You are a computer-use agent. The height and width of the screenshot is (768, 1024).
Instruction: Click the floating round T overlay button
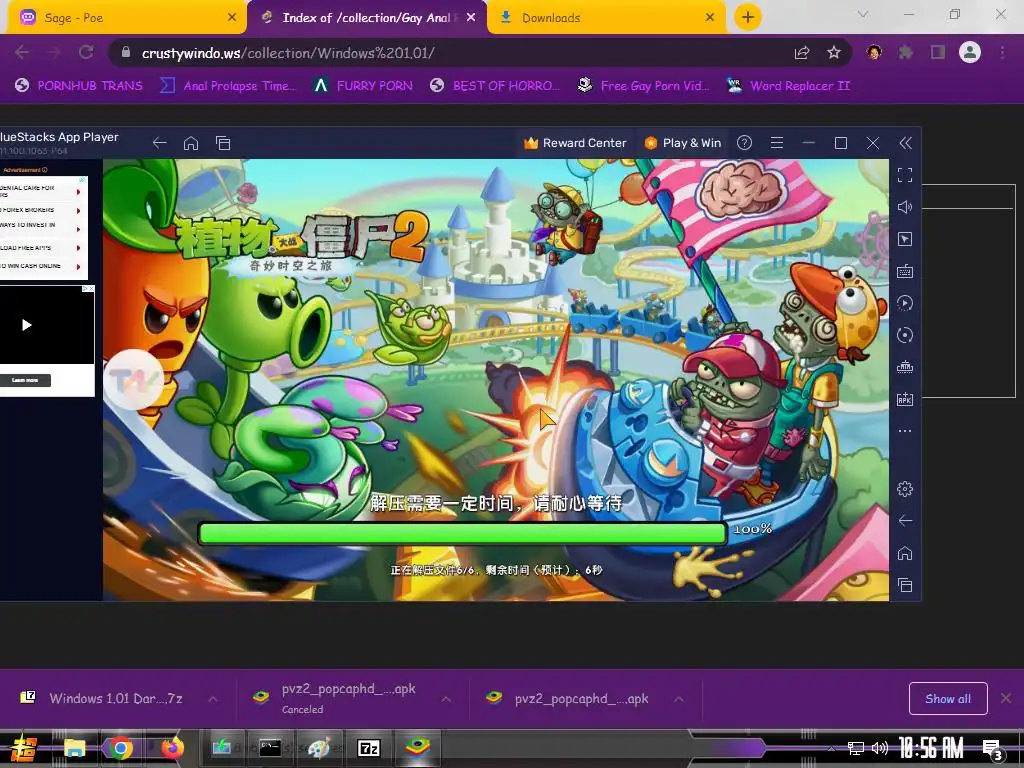(x=134, y=379)
